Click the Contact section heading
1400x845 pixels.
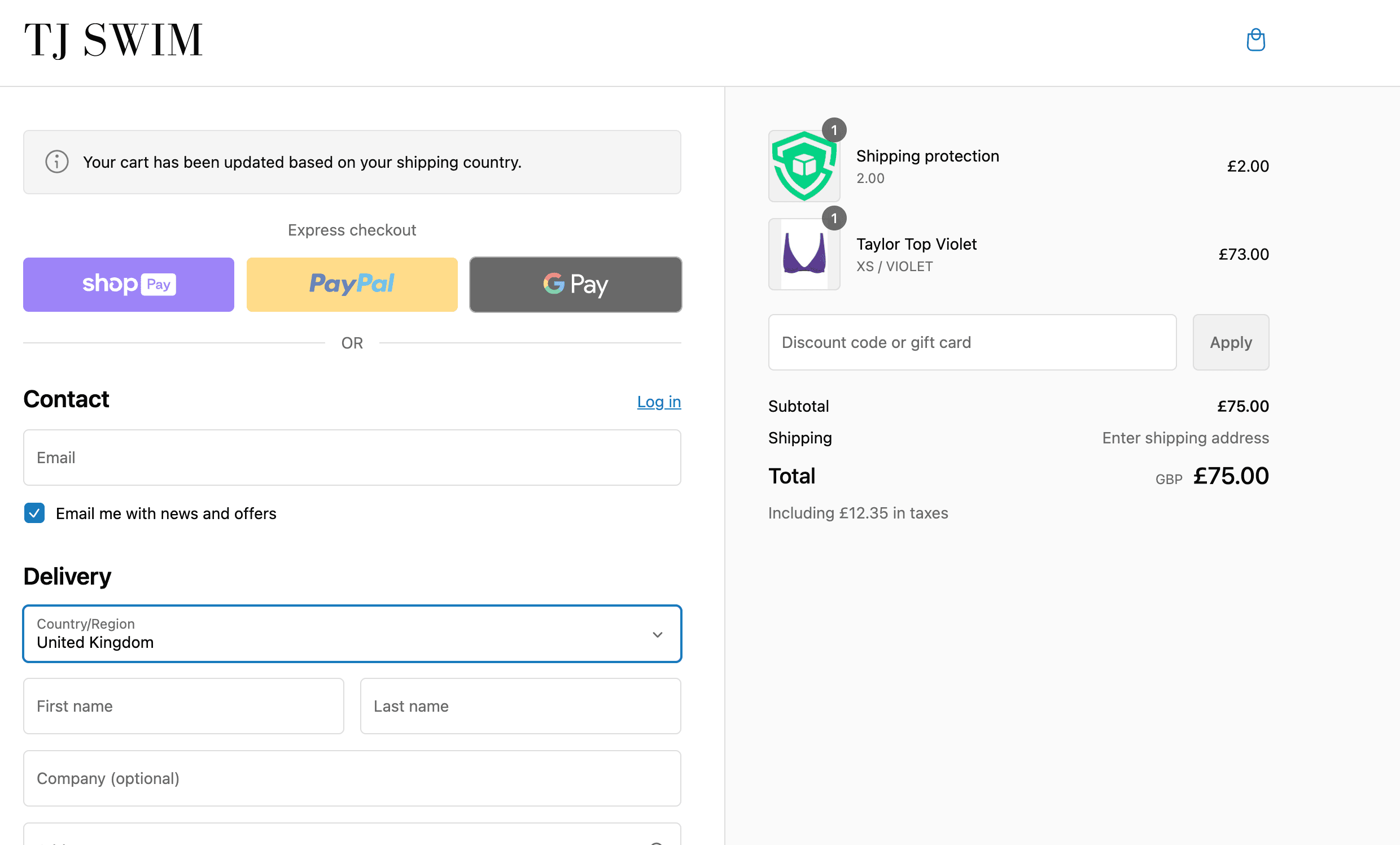pyautogui.click(x=66, y=399)
